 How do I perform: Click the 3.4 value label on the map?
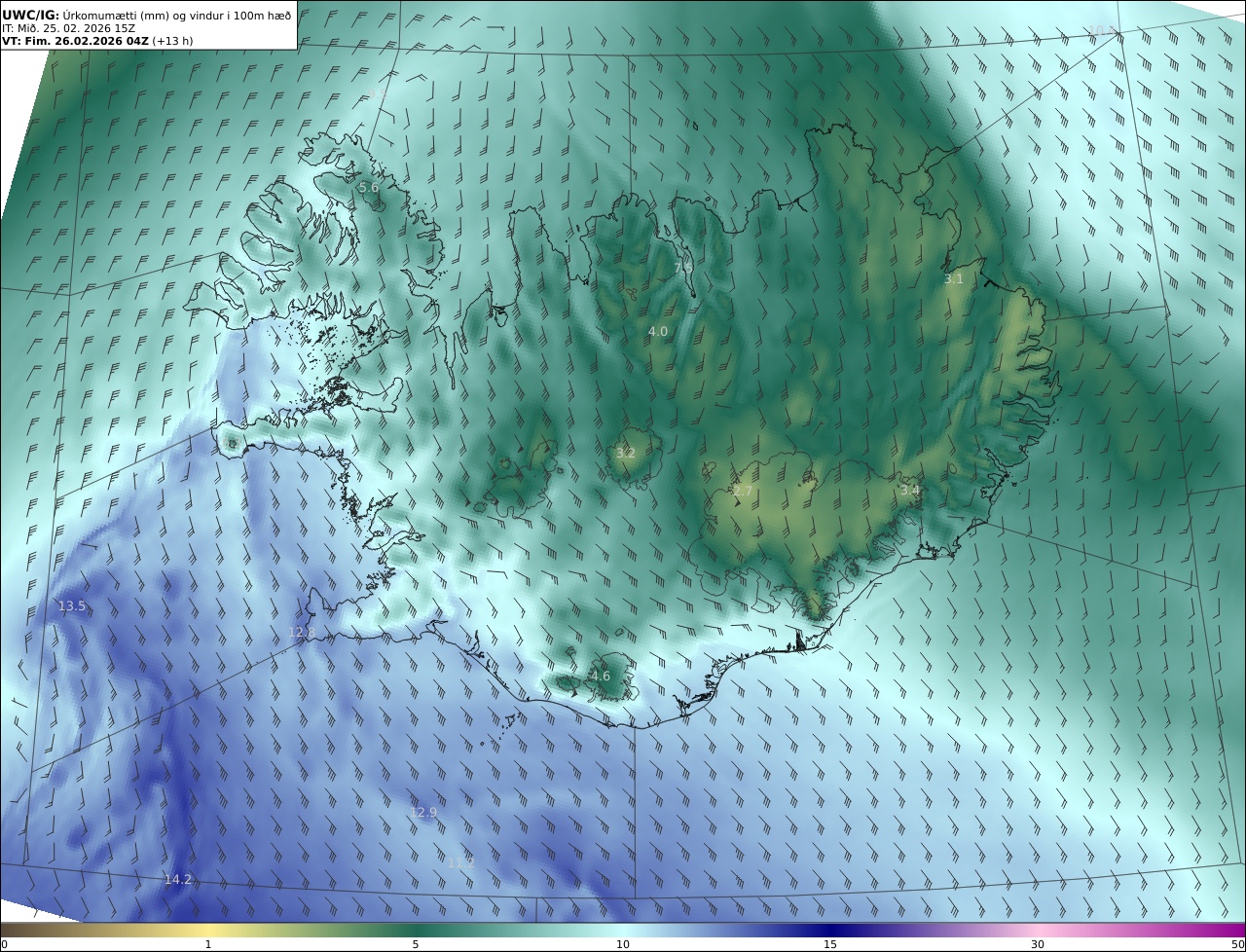click(x=909, y=490)
